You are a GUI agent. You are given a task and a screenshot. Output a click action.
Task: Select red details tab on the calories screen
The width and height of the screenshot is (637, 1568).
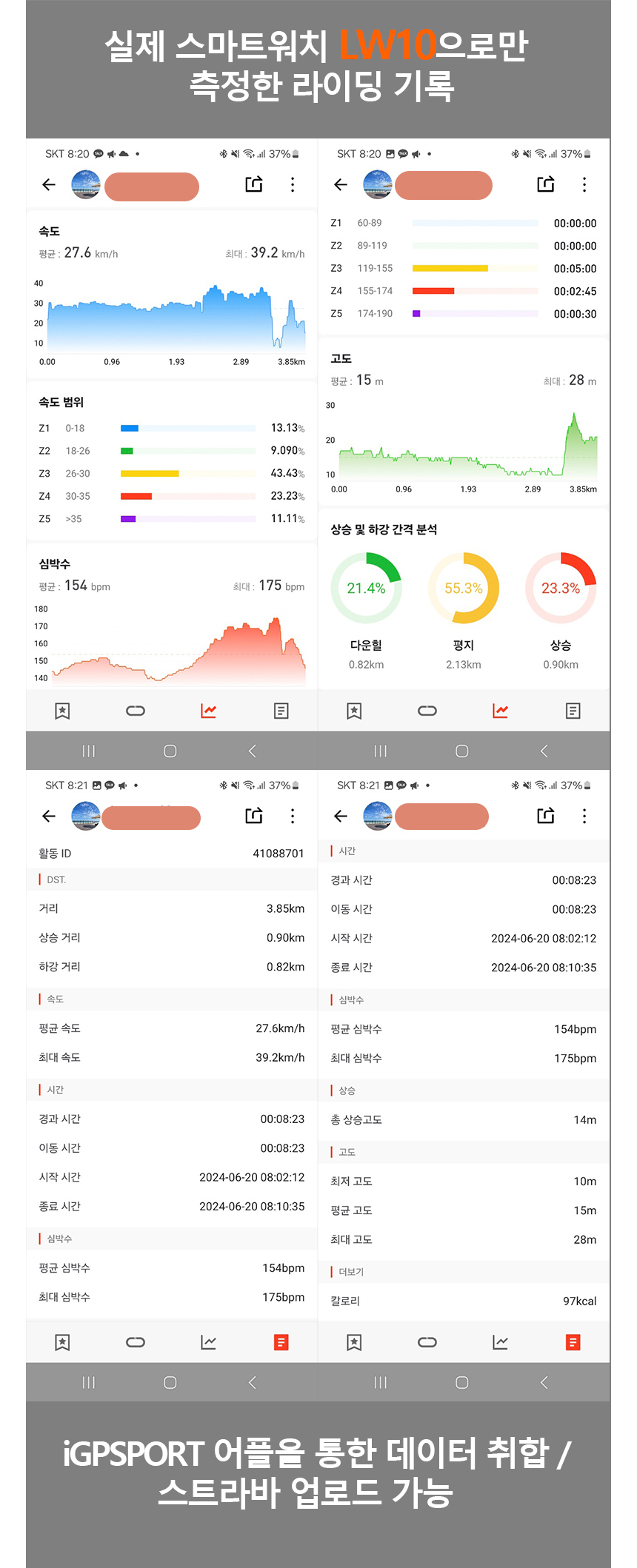pyautogui.click(x=573, y=1342)
